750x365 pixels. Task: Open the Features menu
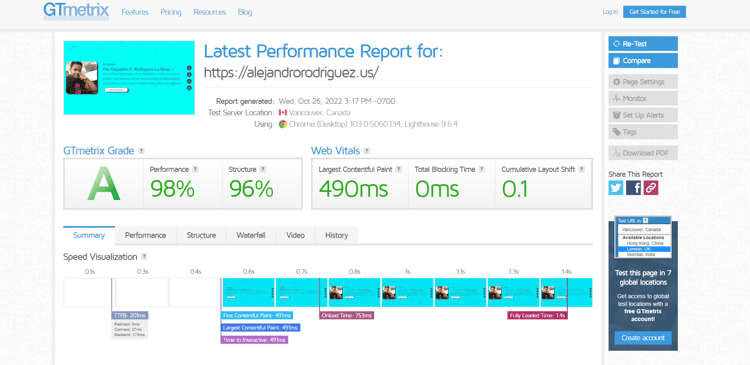(135, 12)
